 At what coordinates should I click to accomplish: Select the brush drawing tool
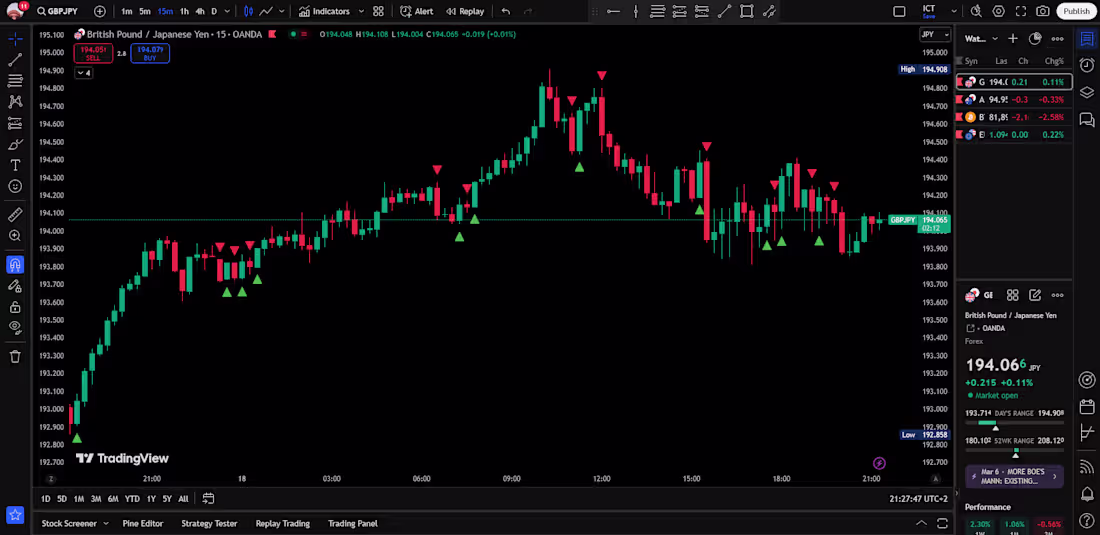pyautogui.click(x=15, y=144)
